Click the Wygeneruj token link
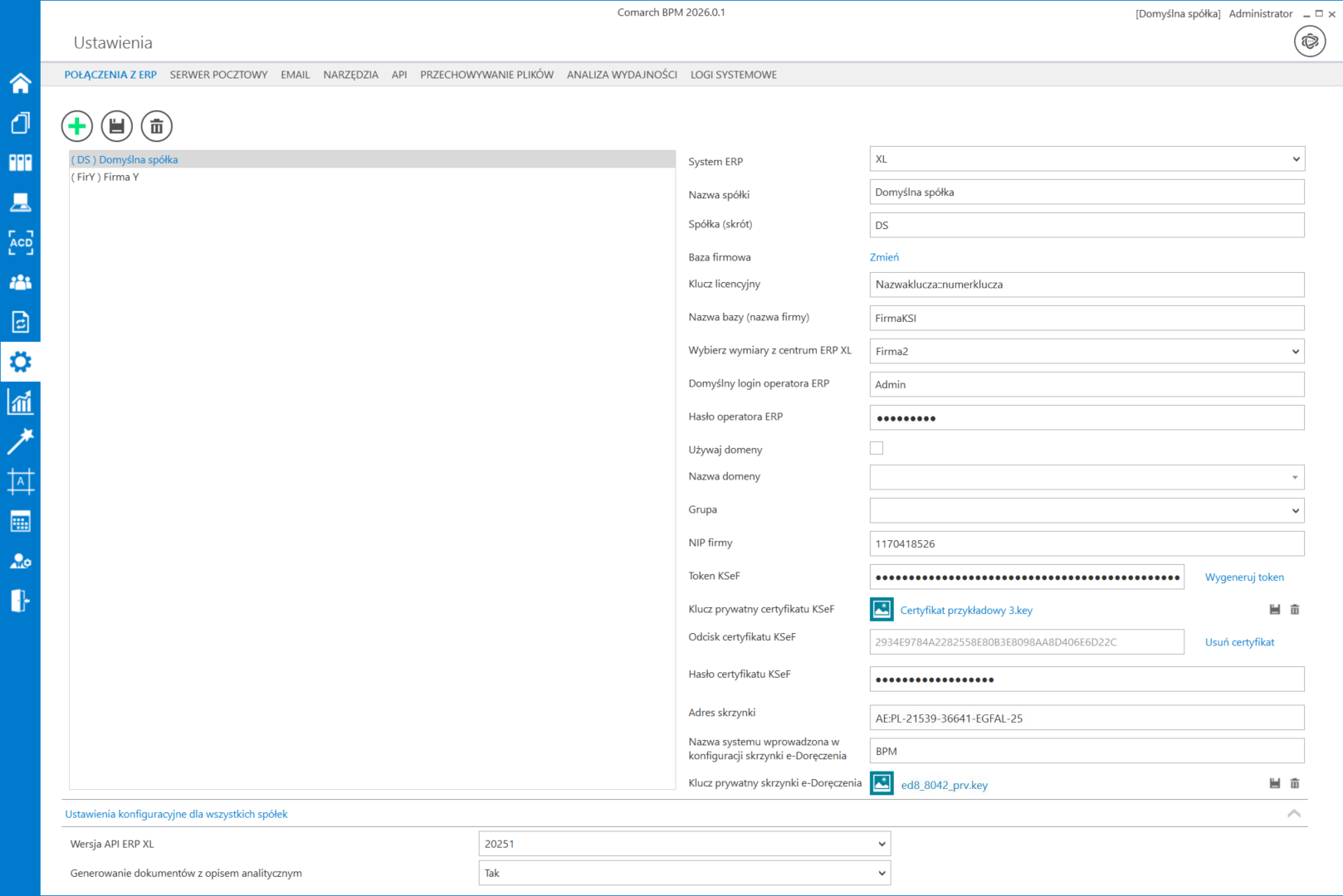This screenshot has height=896, width=1343. pyautogui.click(x=1243, y=577)
